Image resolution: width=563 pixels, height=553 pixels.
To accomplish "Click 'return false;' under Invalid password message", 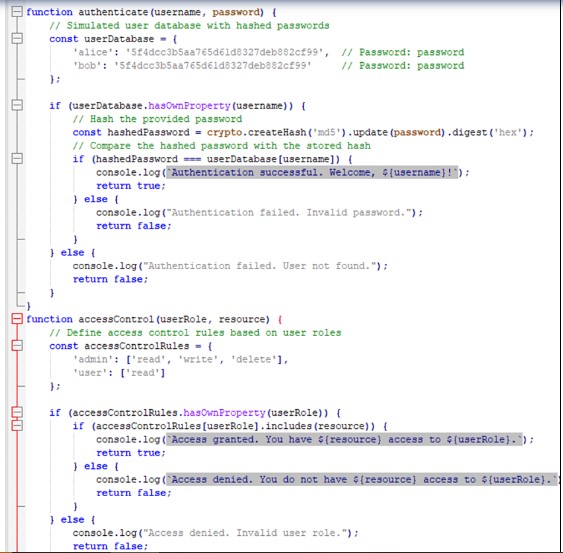I will (134, 226).
